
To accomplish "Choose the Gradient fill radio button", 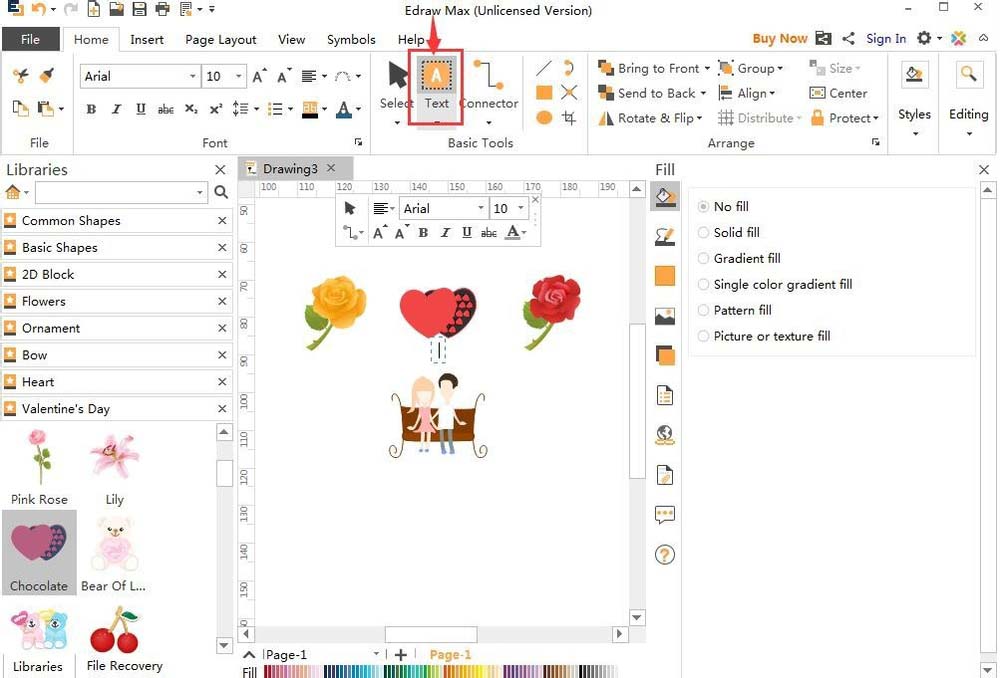I will point(704,258).
